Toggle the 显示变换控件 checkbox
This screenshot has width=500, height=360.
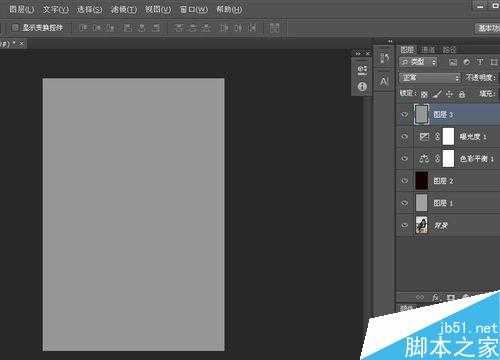coord(15,28)
